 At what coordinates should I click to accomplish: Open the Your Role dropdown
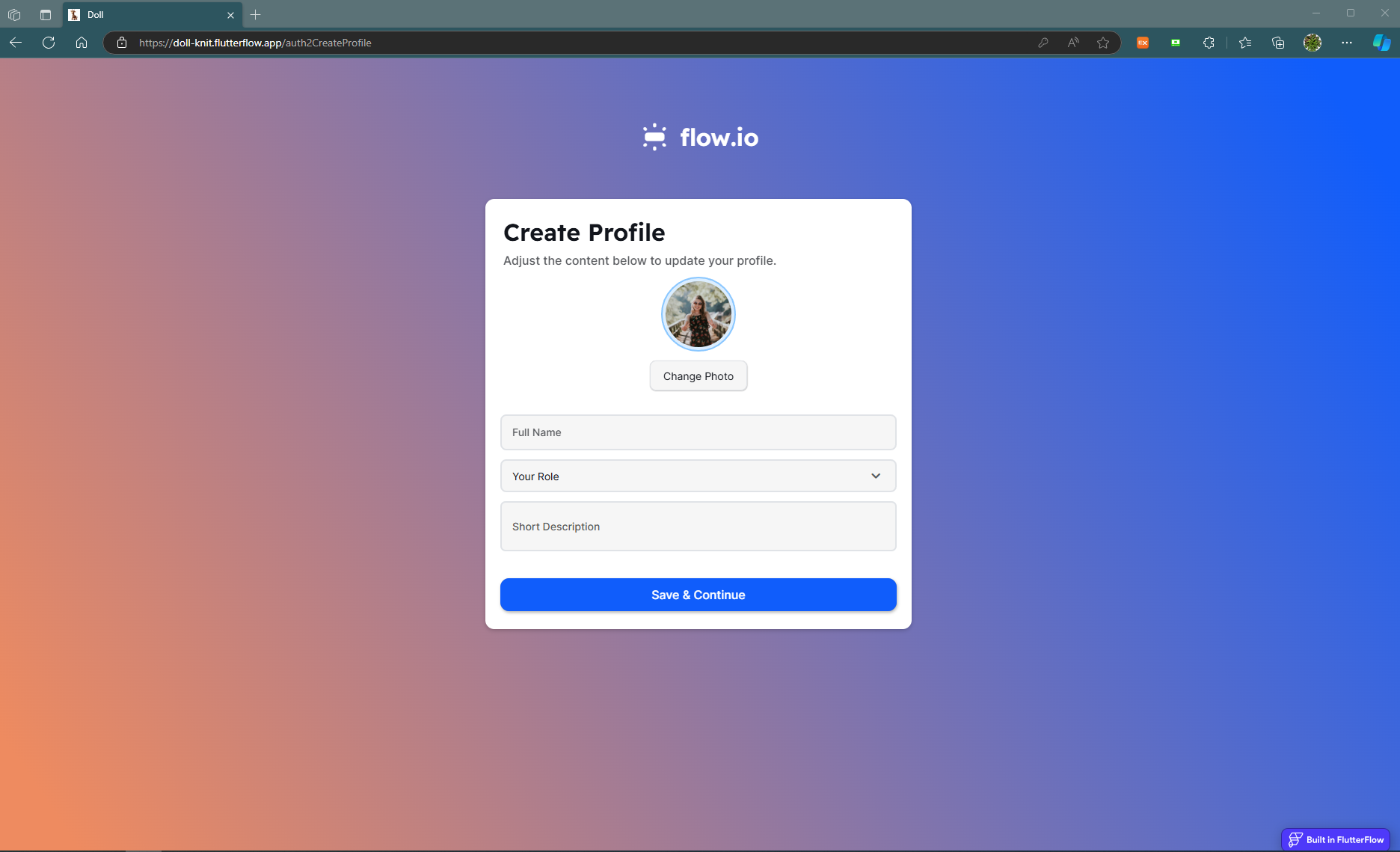pyautogui.click(x=699, y=476)
